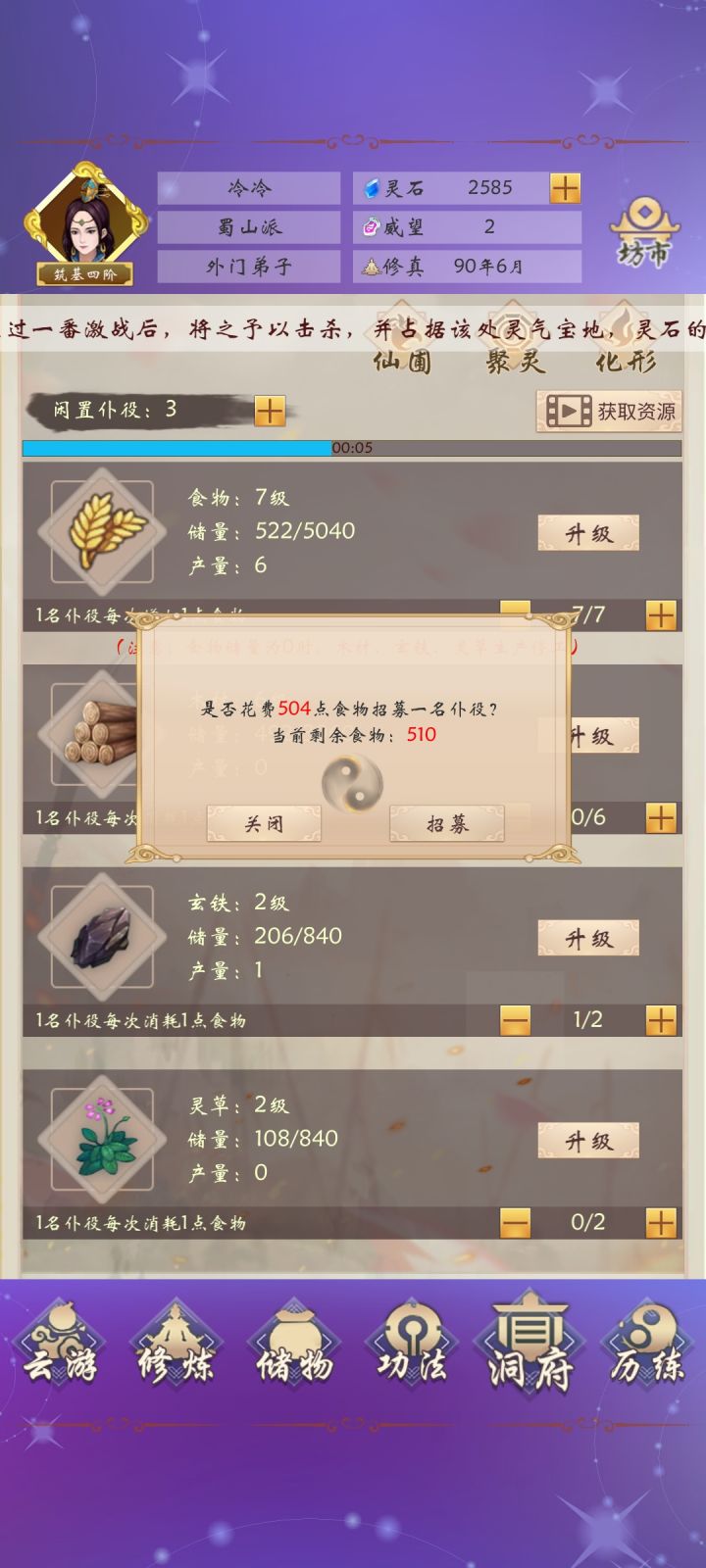This screenshot has height=1568, width=706.
Task: Open 历练 yin-yang training icon
Action: pos(645,1350)
